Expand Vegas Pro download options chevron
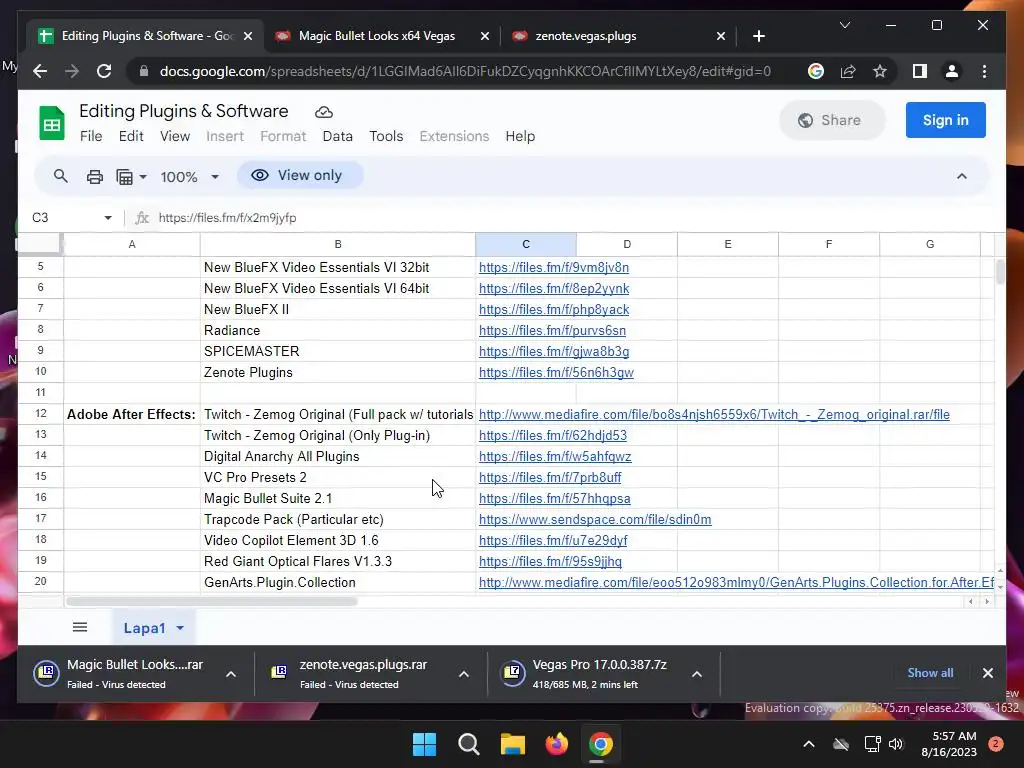The image size is (1024, 768). 697,674
